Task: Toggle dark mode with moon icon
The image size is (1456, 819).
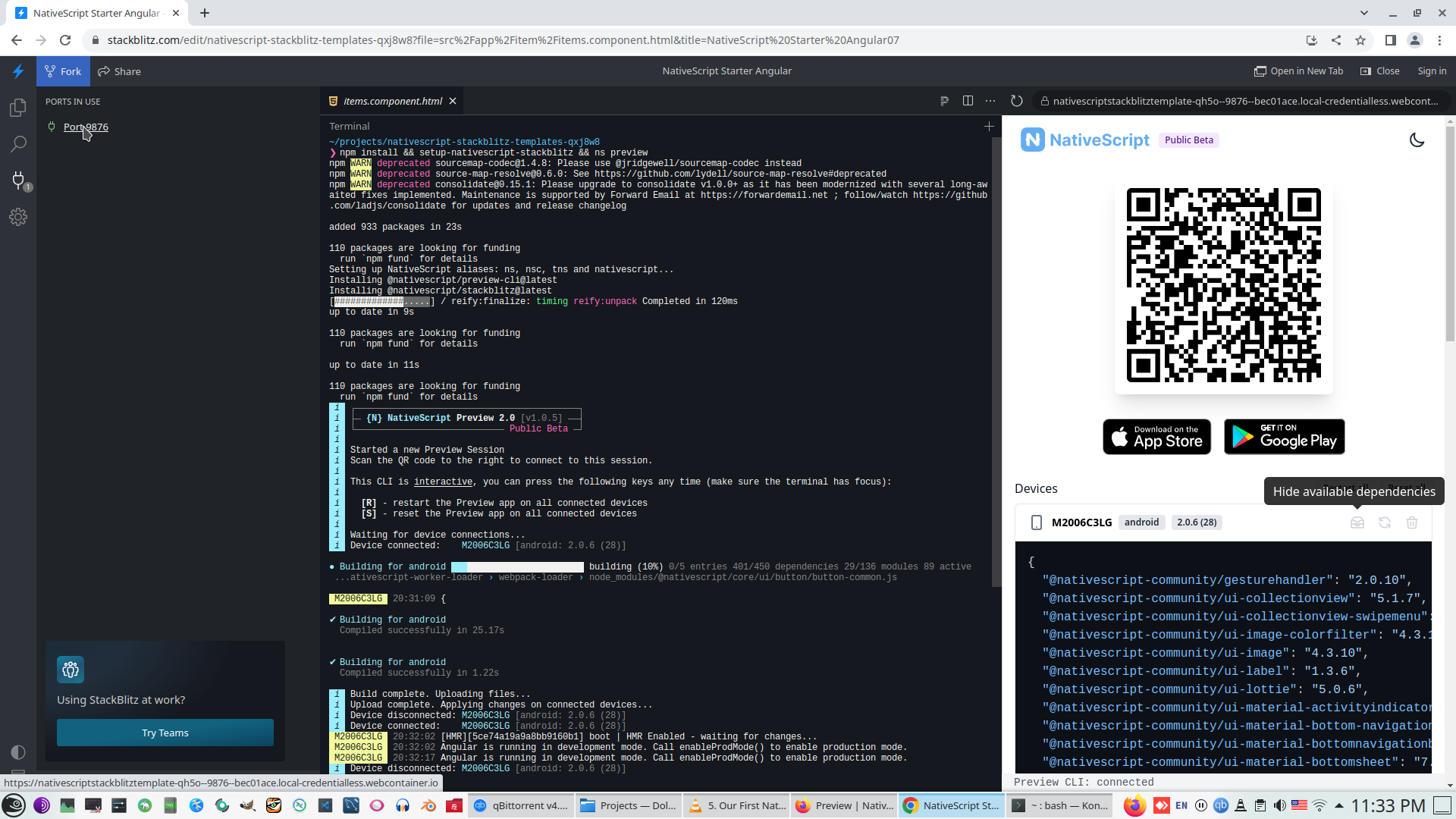Action: click(1417, 140)
